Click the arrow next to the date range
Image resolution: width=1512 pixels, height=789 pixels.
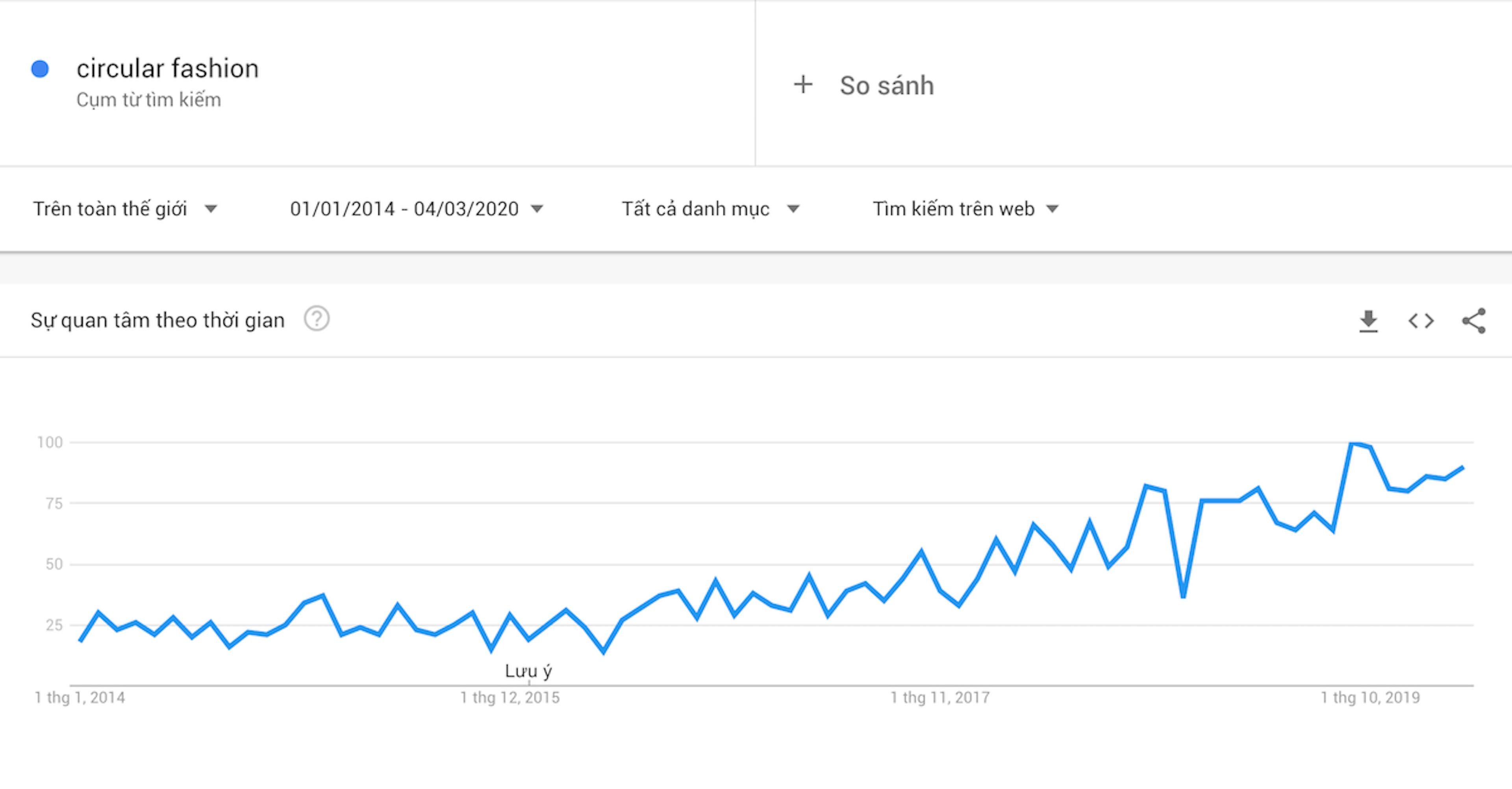tap(536, 209)
